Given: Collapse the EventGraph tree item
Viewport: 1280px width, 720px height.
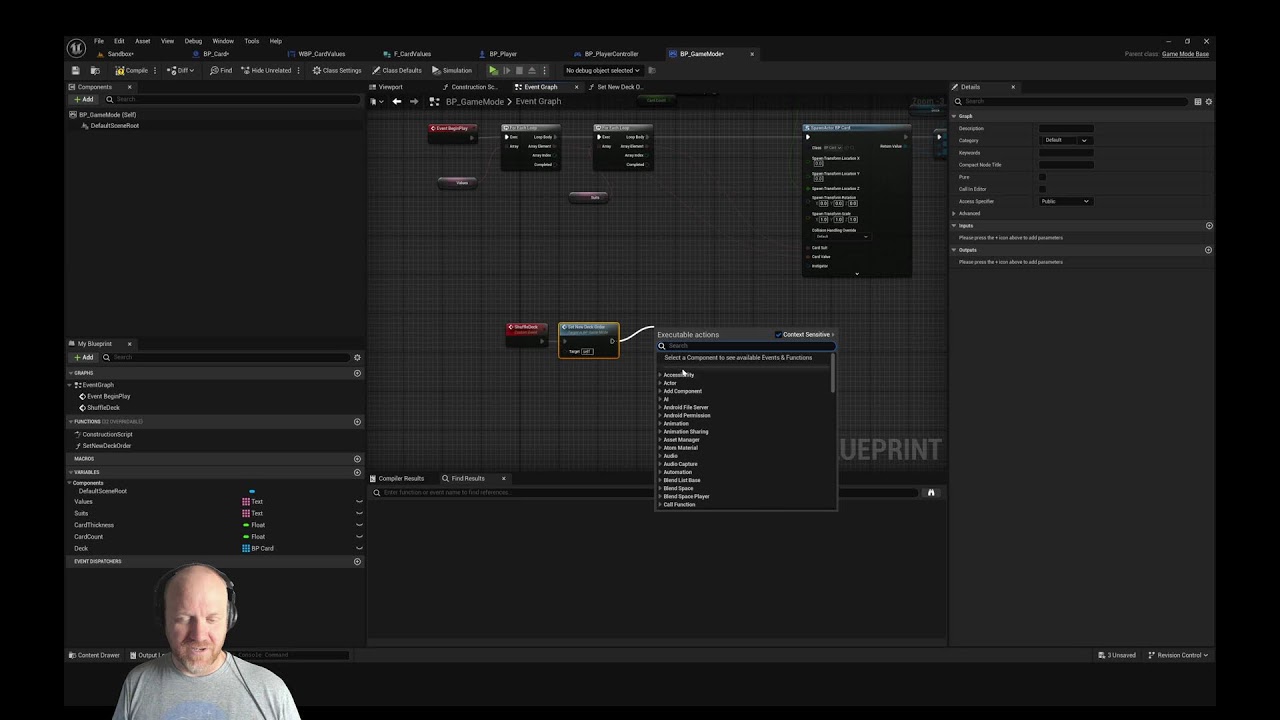Looking at the screenshot, I should pos(70,385).
